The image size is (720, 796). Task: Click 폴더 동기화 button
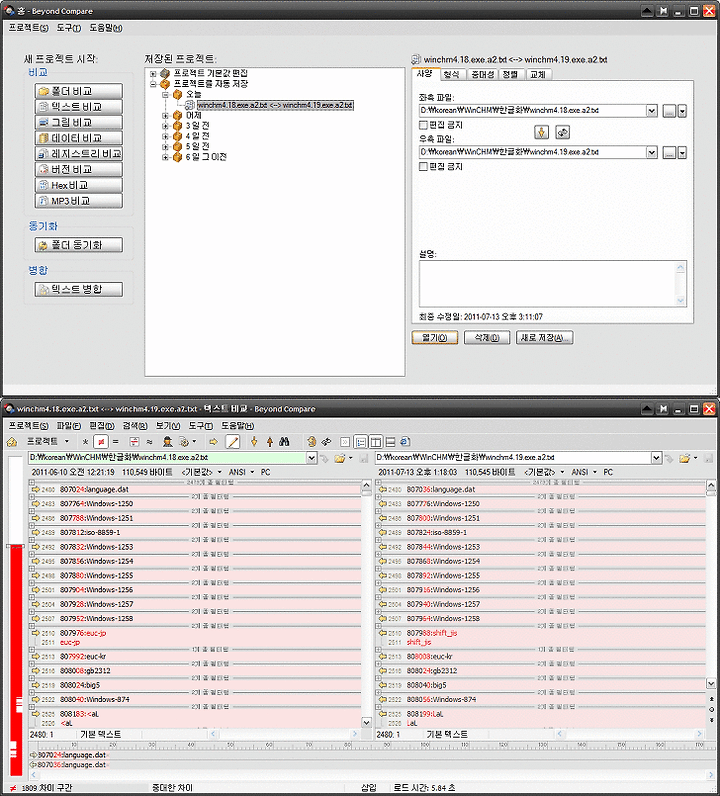click(x=79, y=245)
